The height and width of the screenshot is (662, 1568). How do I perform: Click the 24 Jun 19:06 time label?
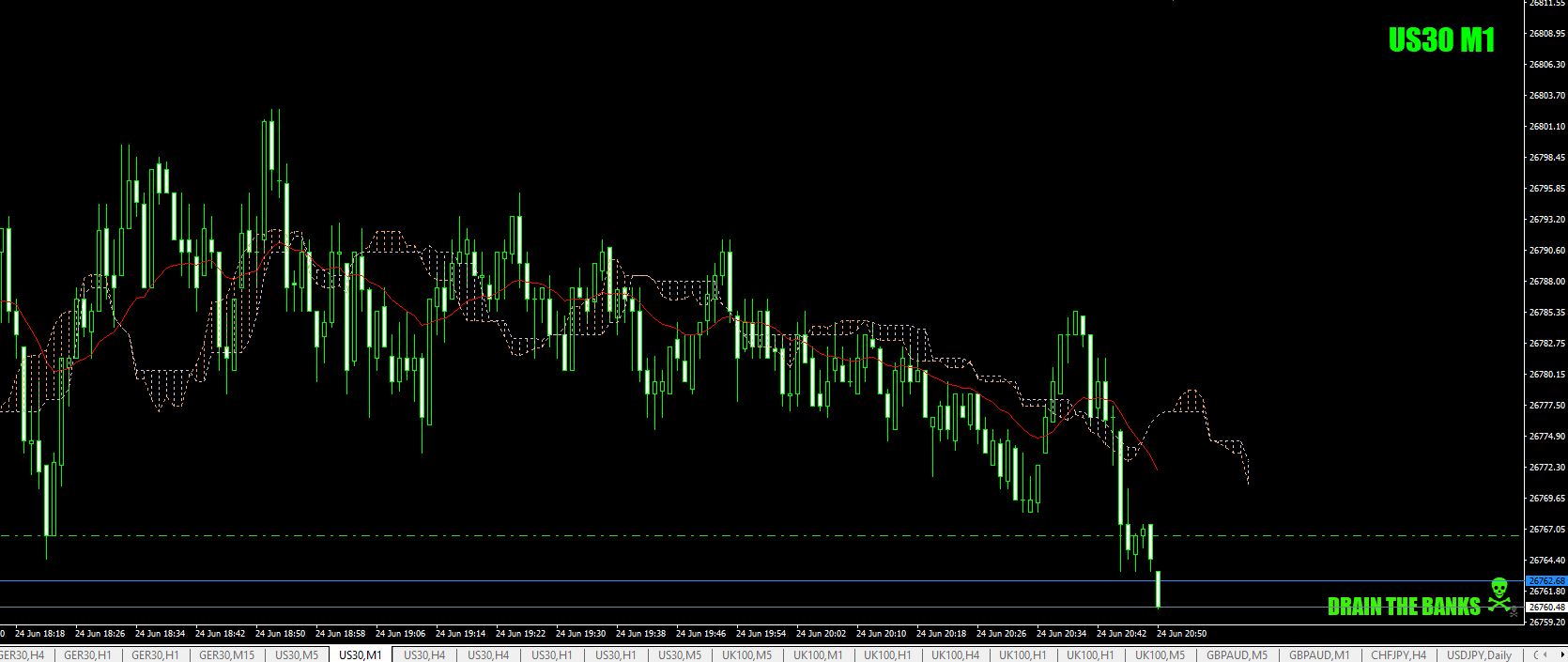coord(401,634)
